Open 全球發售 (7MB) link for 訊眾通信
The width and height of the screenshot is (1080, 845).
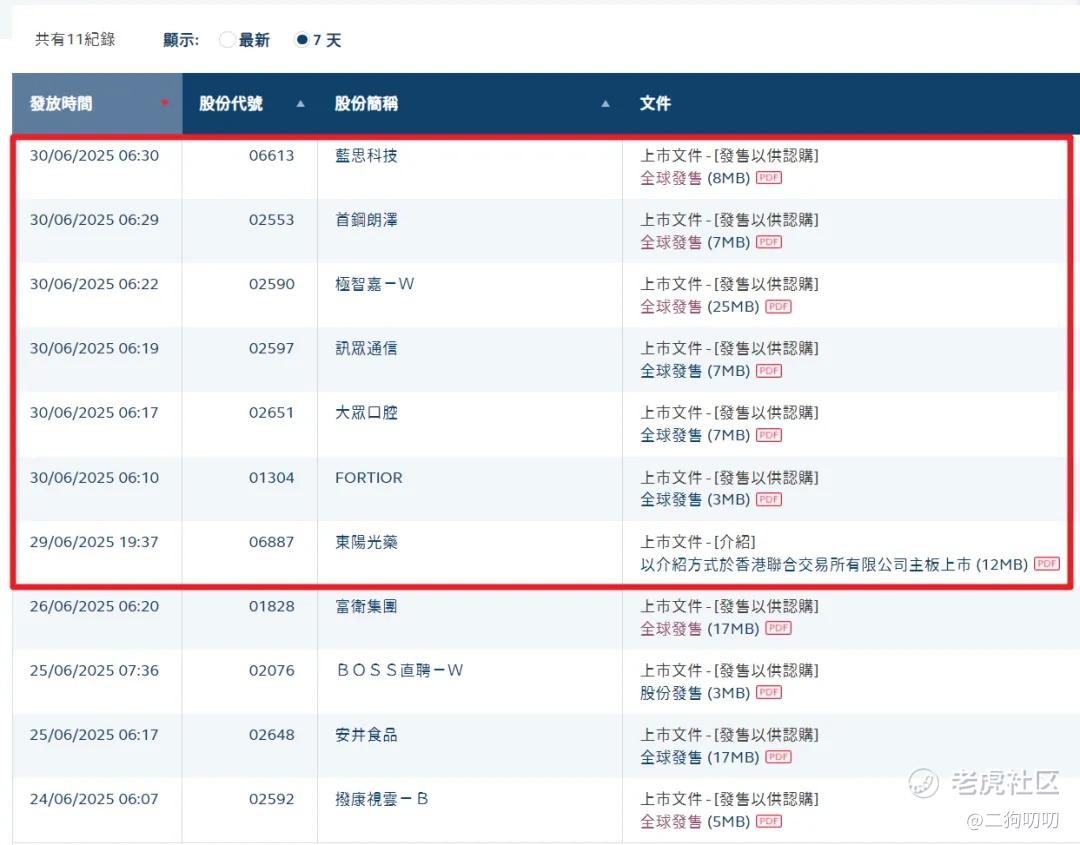click(x=695, y=371)
